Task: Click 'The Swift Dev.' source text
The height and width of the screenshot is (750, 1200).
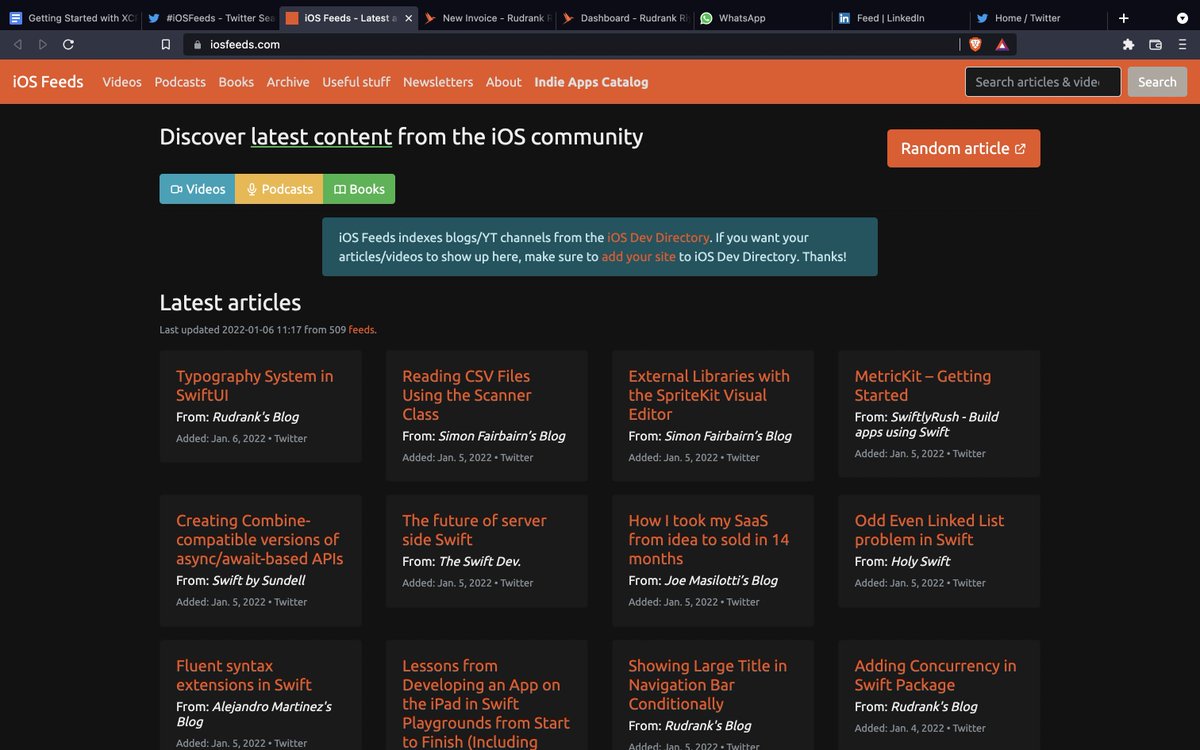Action: click(x=479, y=562)
